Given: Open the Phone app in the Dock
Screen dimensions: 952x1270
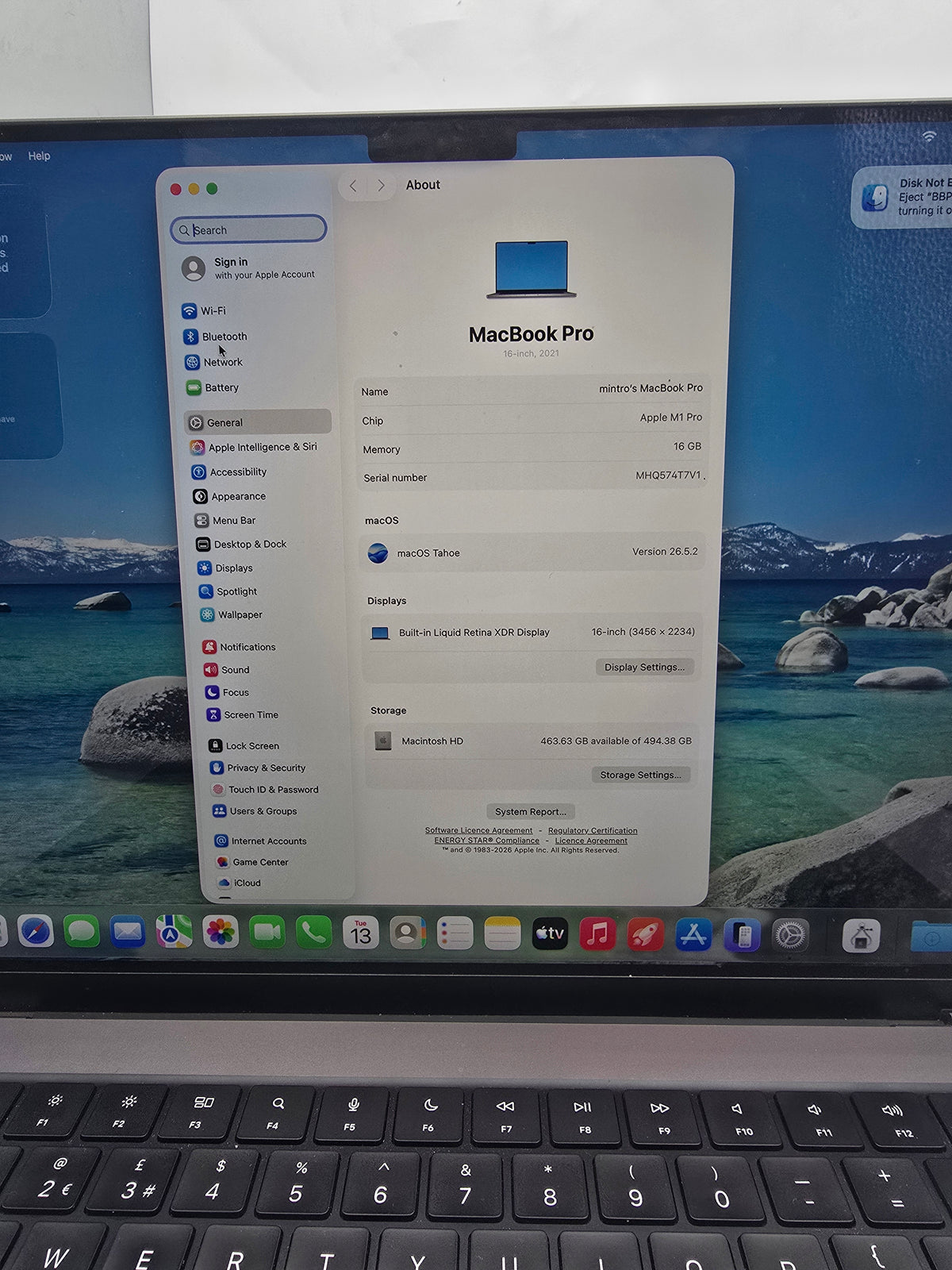Looking at the screenshot, I should 314,933.
